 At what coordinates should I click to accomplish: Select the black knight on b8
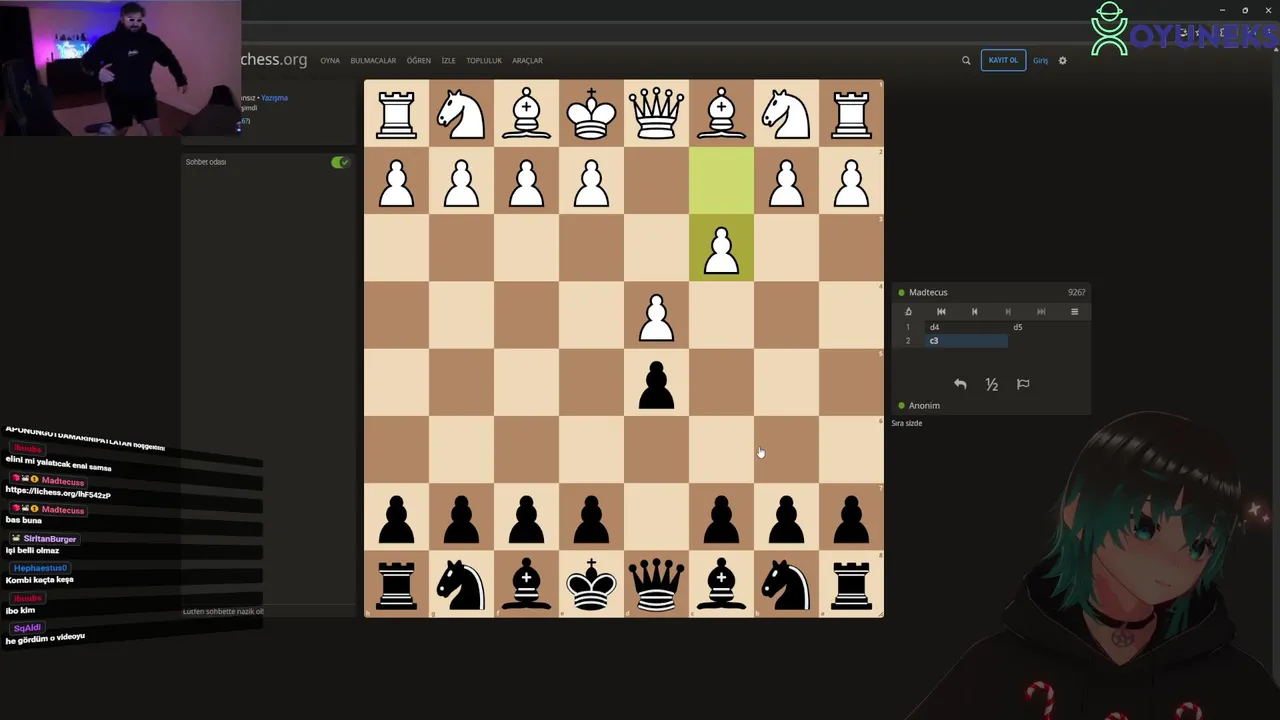[x=786, y=582]
